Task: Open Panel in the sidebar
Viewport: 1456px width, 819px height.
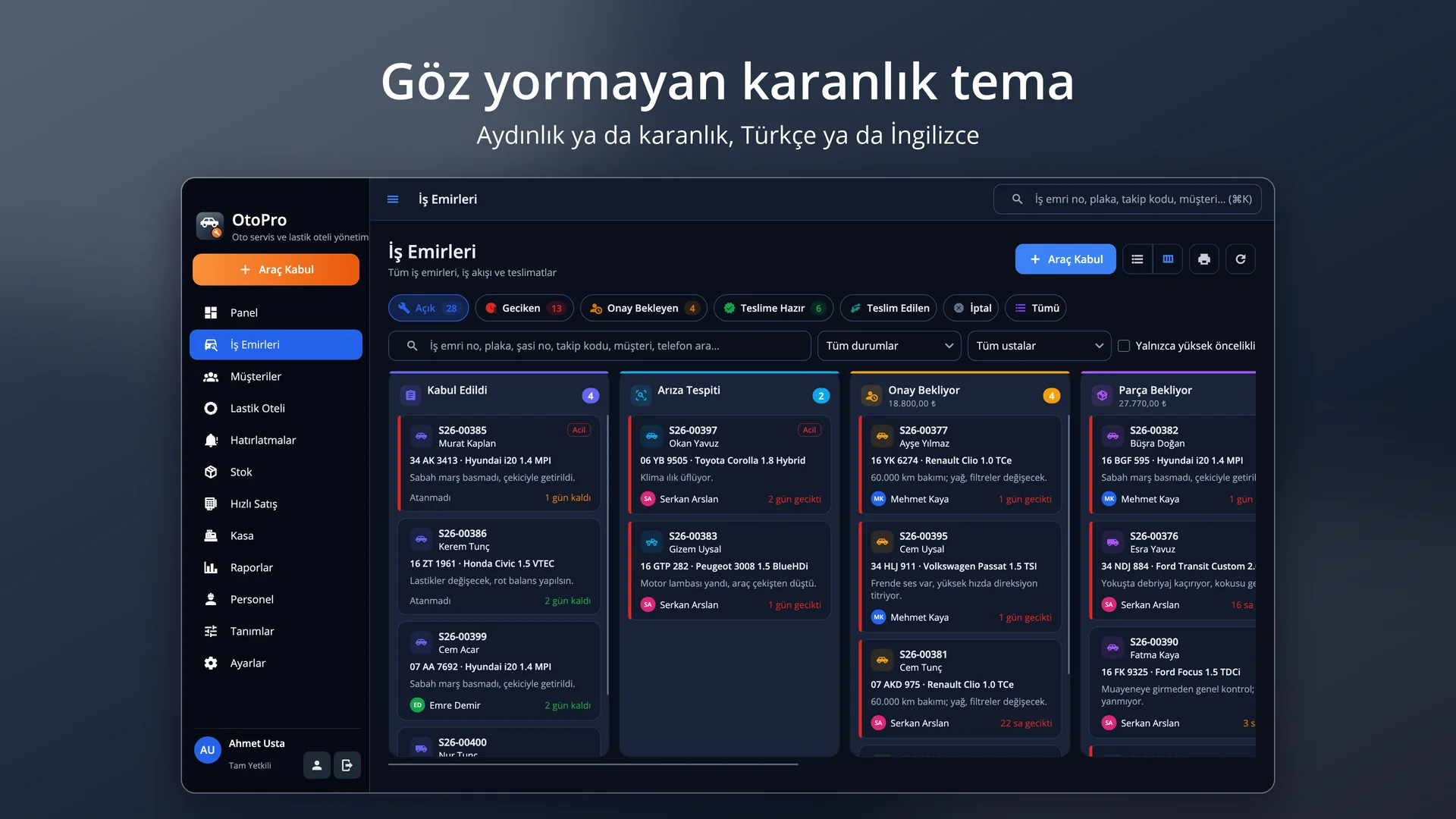Action: [276, 312]
